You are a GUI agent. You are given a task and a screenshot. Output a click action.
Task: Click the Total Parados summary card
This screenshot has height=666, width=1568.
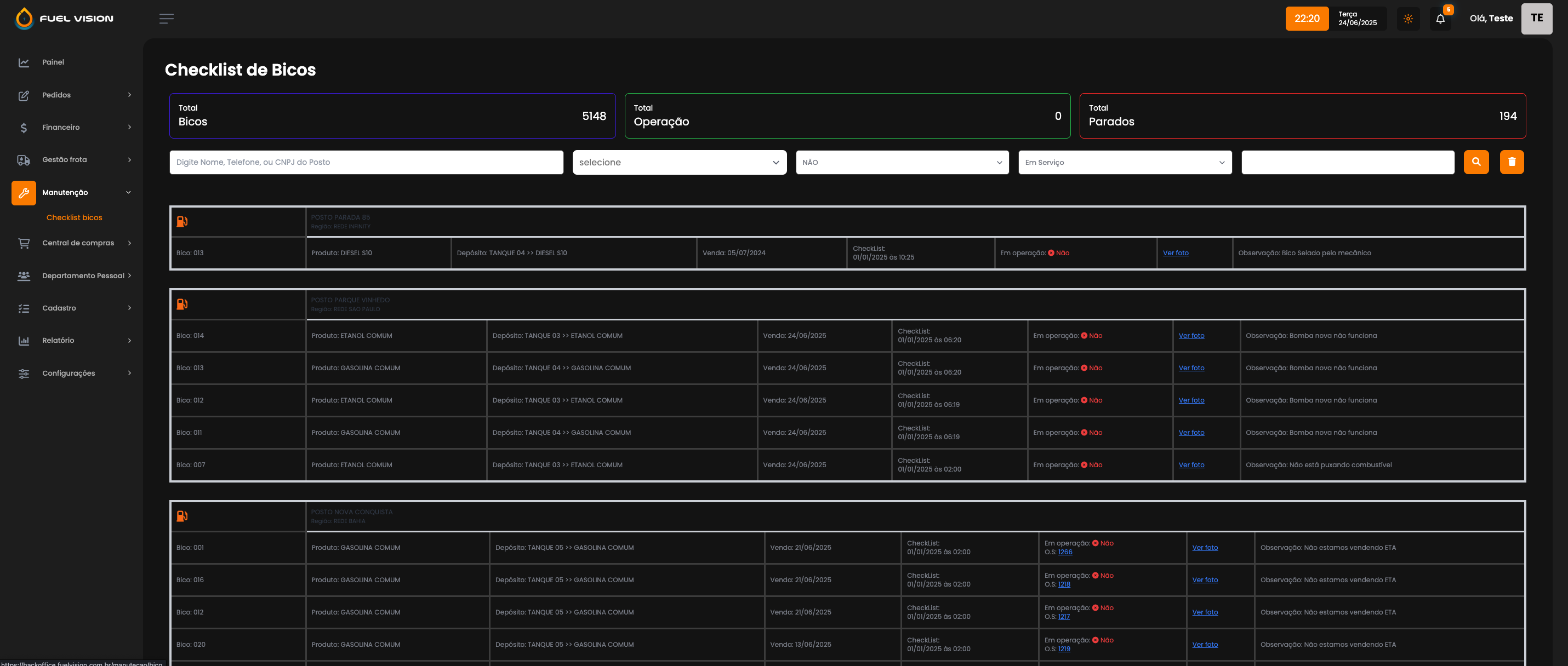pyautogui.click(x=1302, y=116)
